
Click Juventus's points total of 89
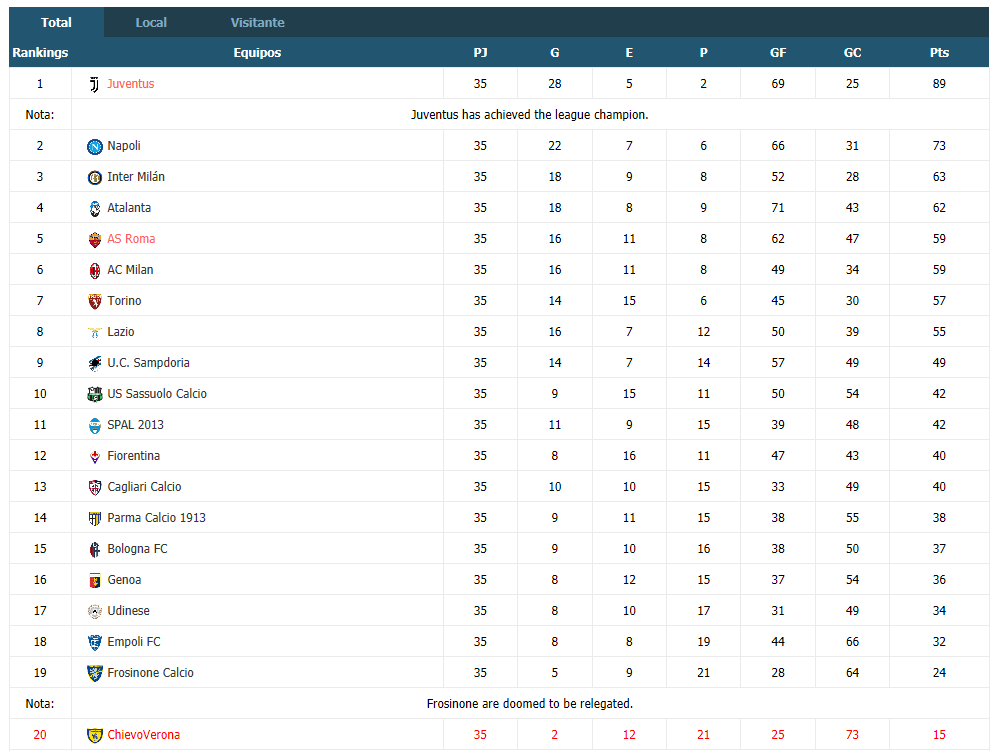[939, 84]
